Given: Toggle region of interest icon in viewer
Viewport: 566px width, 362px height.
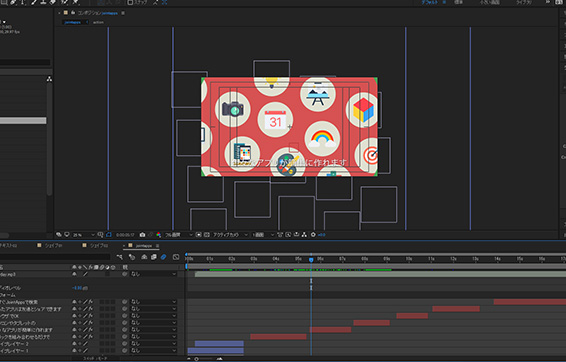Looking at the screenshot, I should 198,235.
